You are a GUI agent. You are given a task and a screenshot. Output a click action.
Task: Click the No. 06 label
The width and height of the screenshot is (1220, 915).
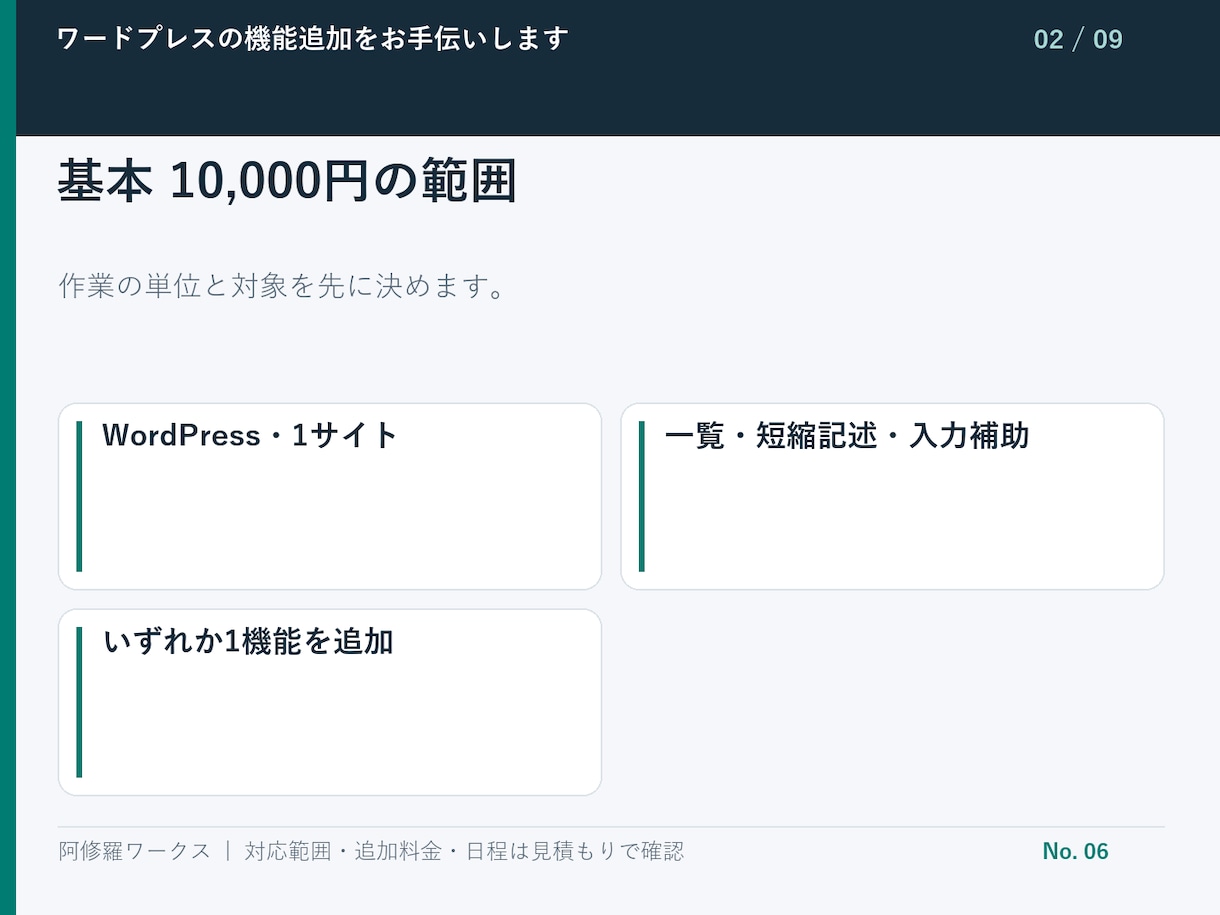point(1075,851)
